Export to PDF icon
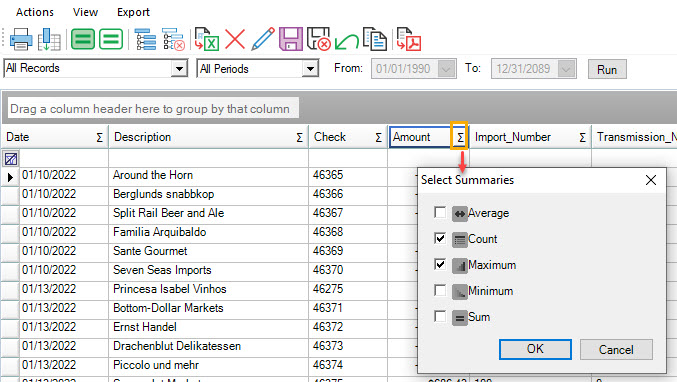This screenshot has height=382, width=677. coord(408,39)
